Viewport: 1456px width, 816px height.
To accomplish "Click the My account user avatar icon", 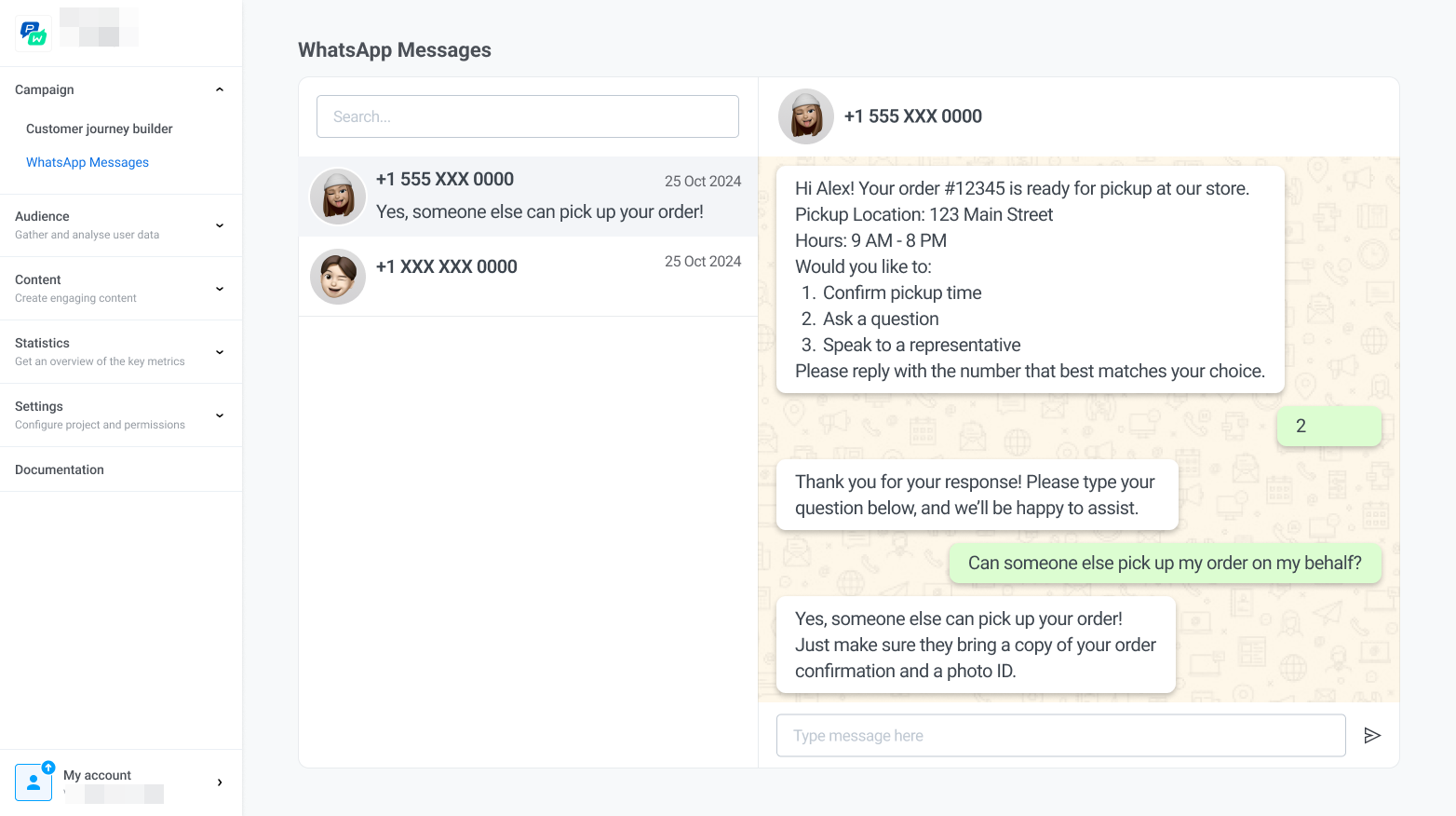I will click(34, 782).
